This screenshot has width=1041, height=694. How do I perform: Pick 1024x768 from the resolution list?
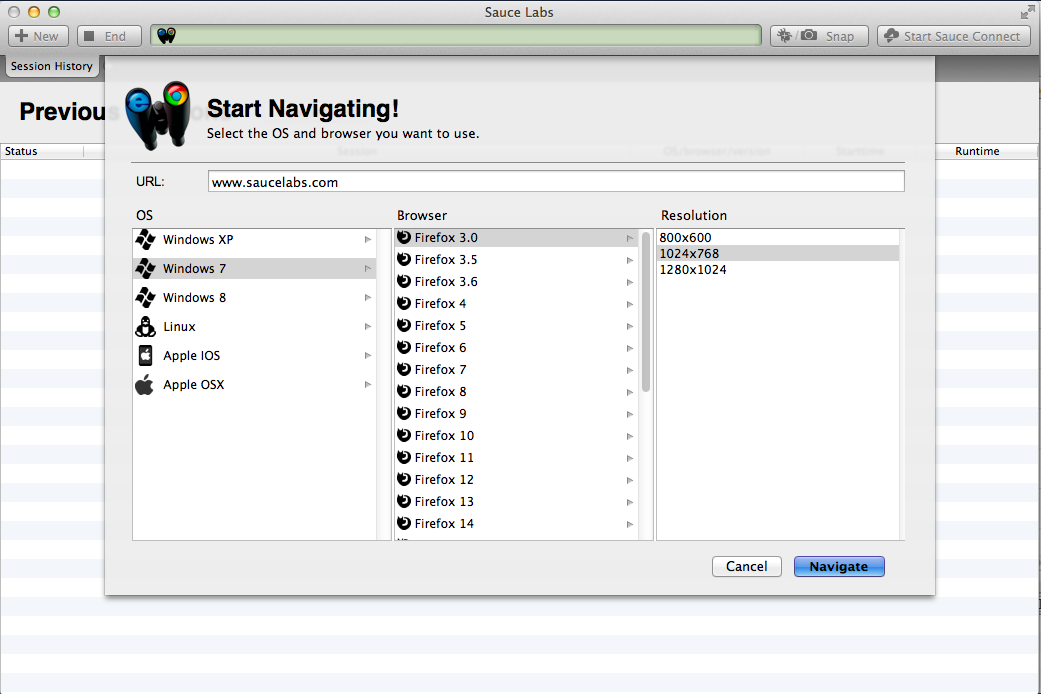(689, 253)
